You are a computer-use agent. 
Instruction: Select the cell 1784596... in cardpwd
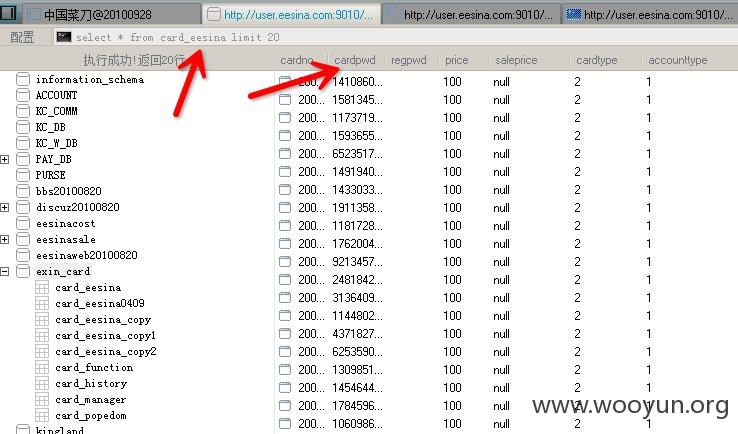[x=357, y=406]
